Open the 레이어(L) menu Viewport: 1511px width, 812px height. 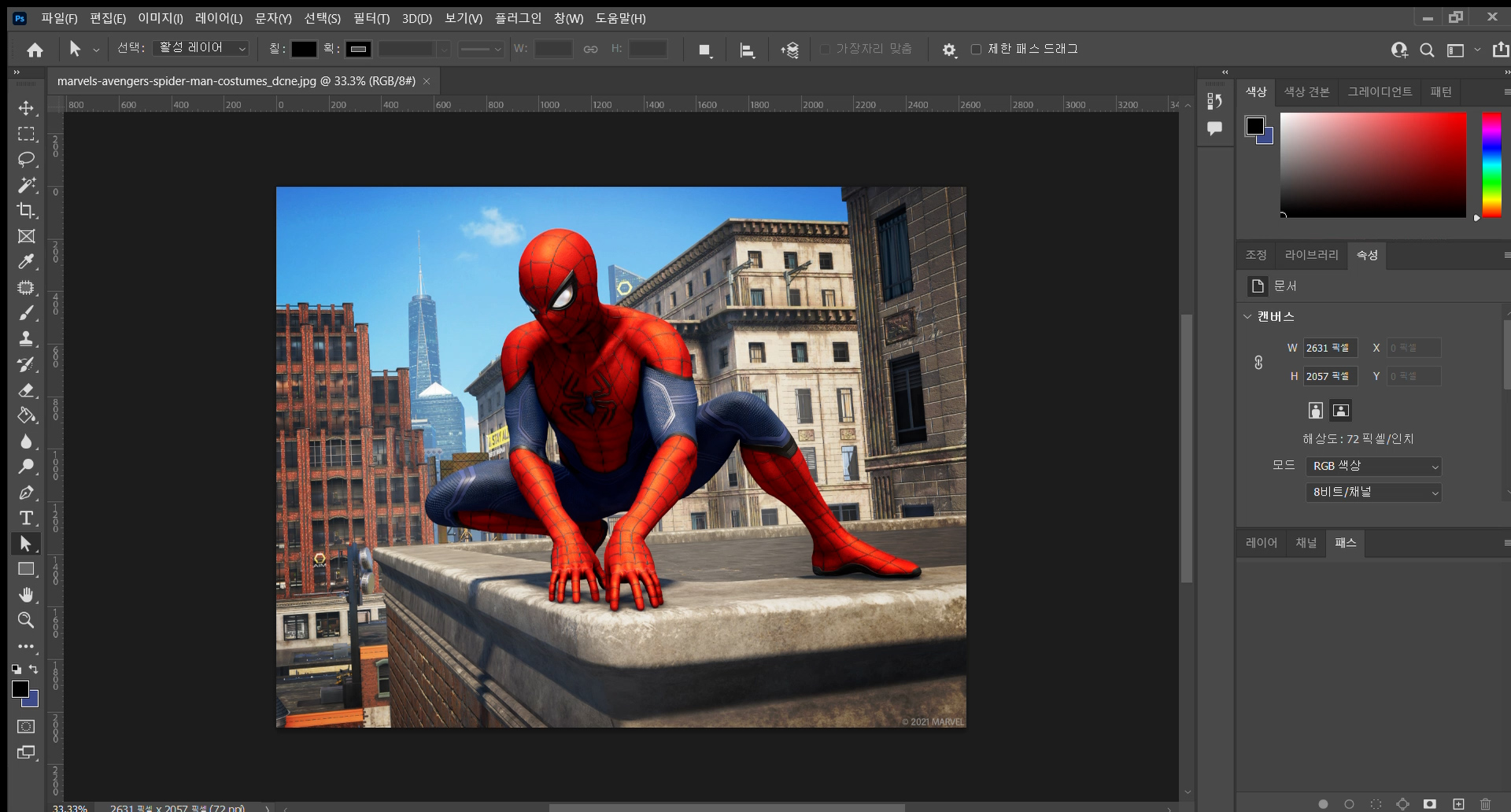click(219, 18)
